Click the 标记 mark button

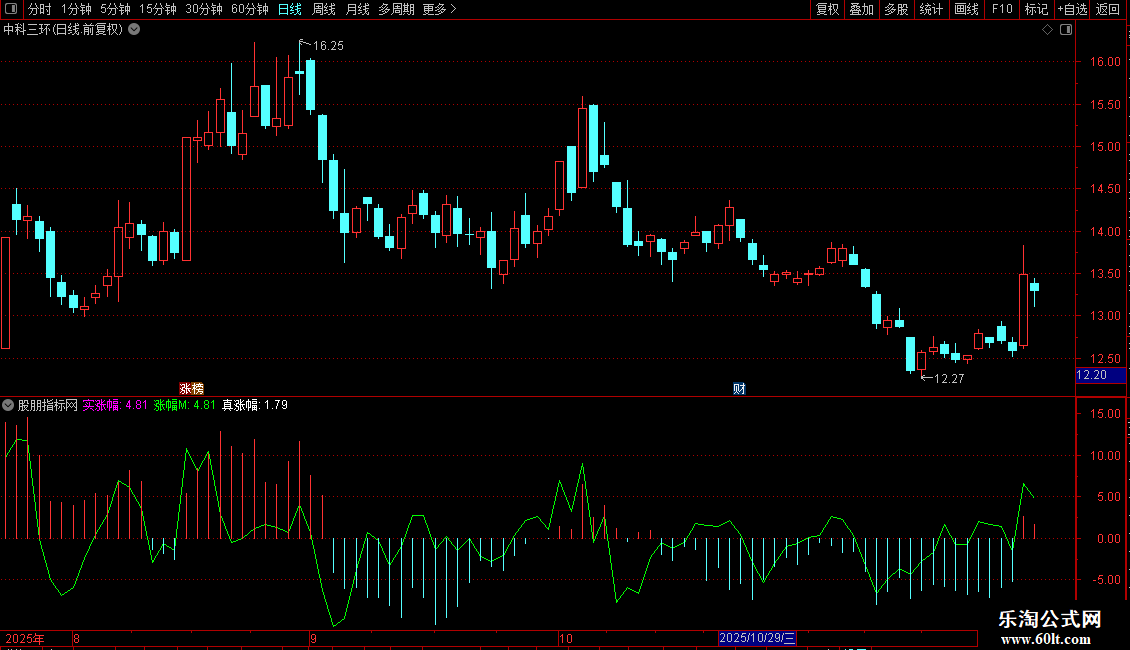tap(1036, 9)
